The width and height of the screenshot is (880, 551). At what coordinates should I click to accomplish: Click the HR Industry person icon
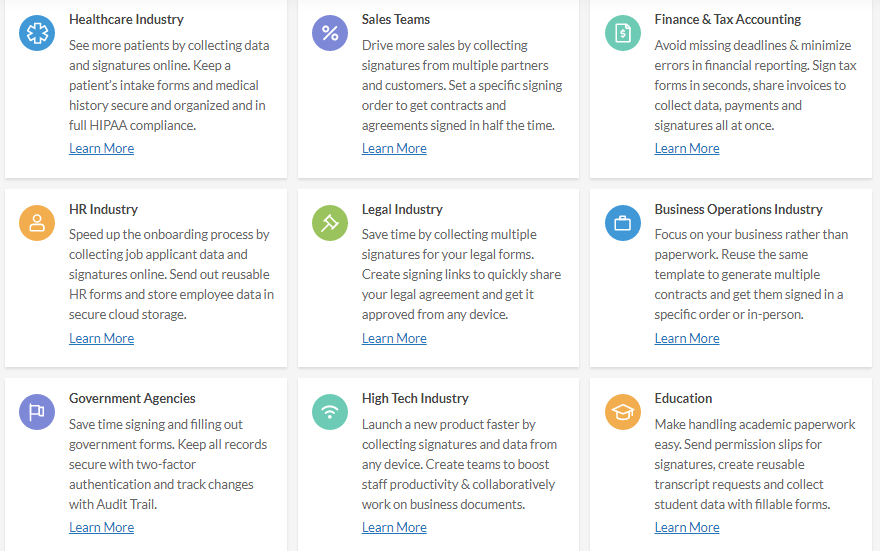pyautogui.click(x=37, y=223)
